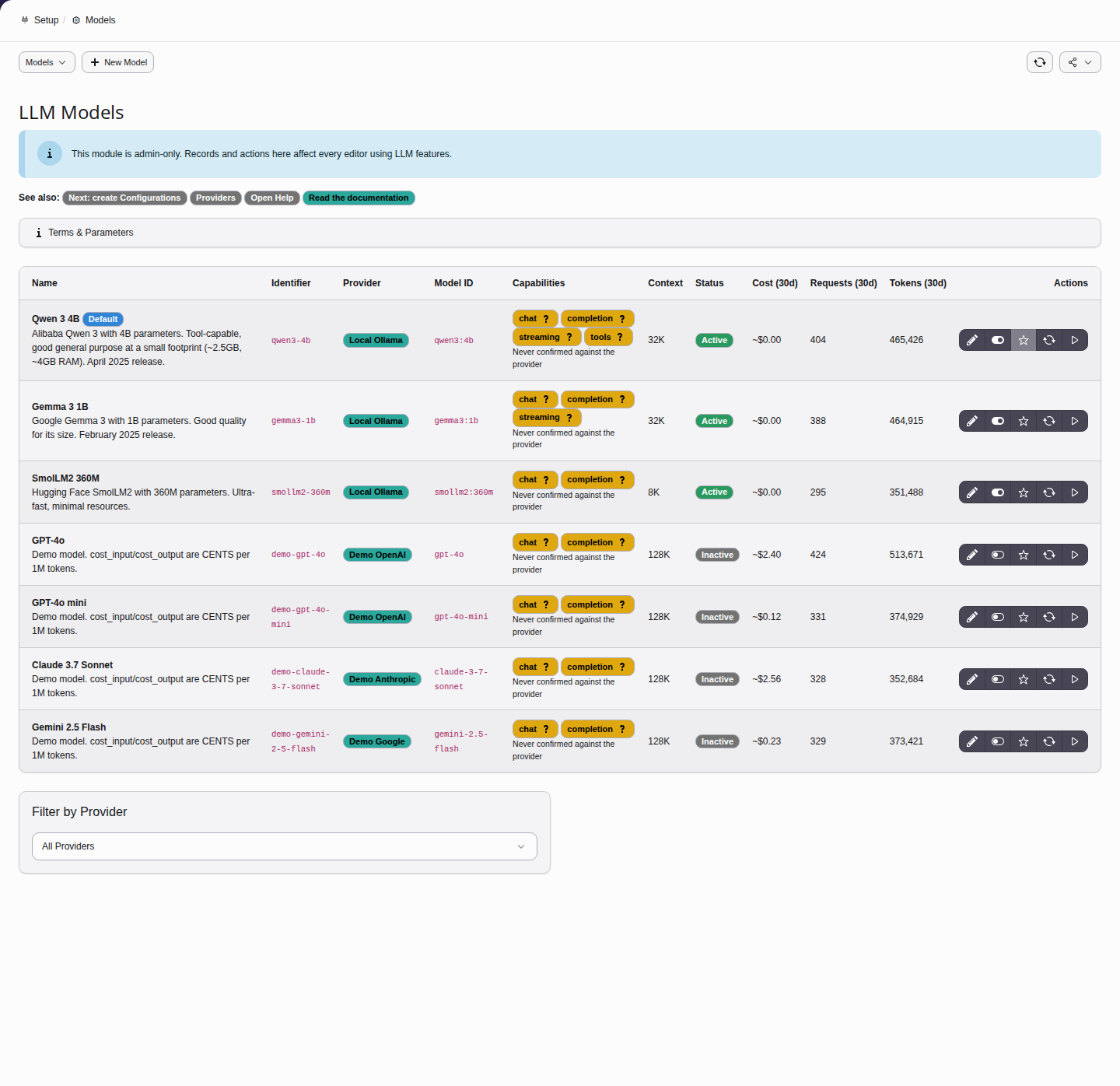The image size is (1120, 1086).
Task: Activate the inactive GPT-4o model toggle
Action: point(998,555)
